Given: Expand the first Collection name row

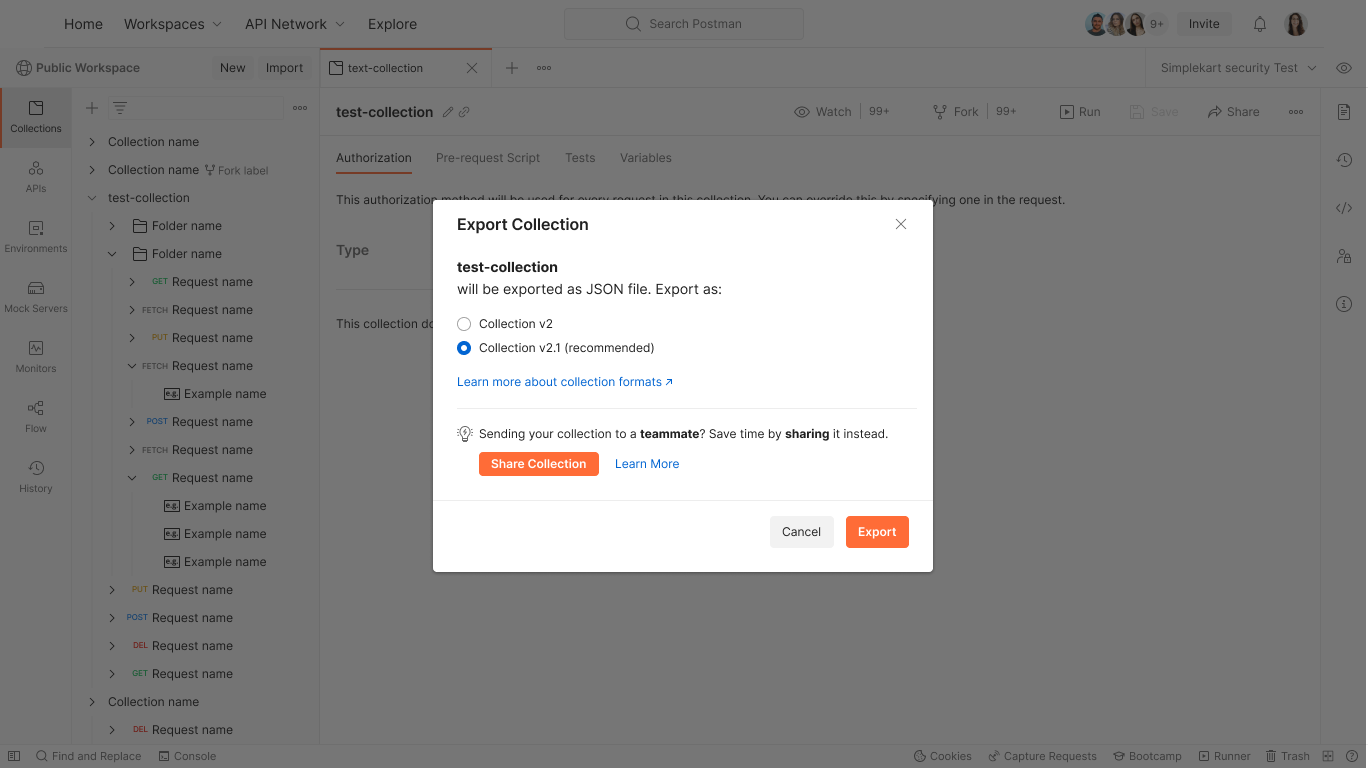Looking at the screenshot, I should tap(92, 142).
